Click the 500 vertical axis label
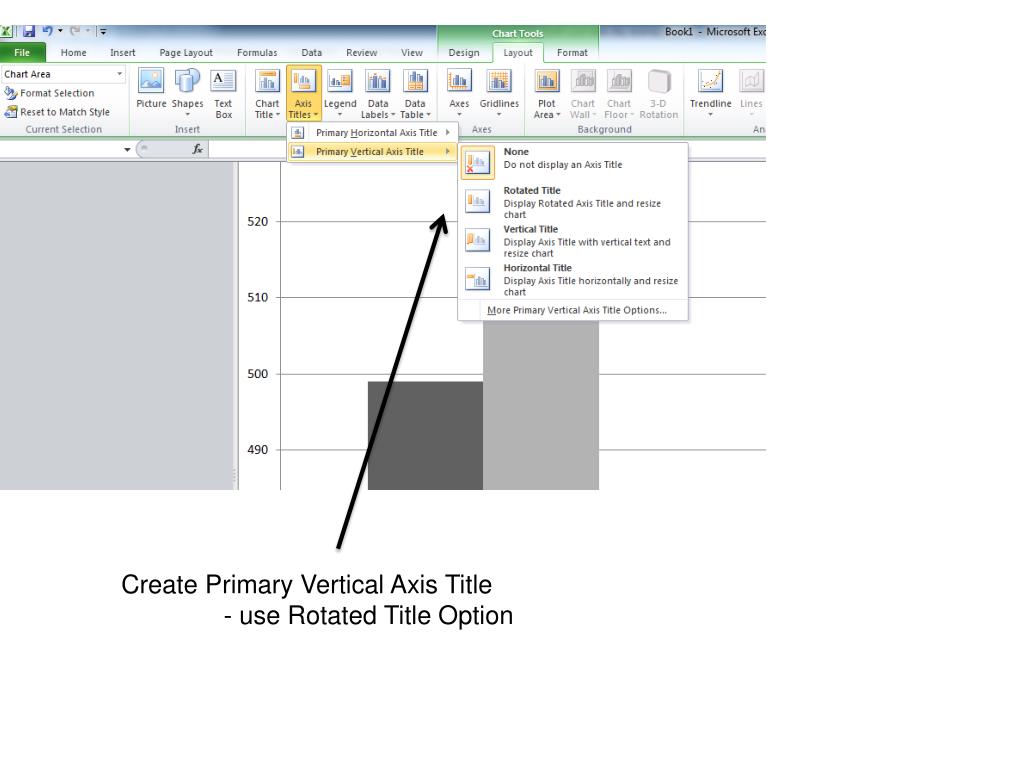 pyautogui.click(x=257, y=374)
